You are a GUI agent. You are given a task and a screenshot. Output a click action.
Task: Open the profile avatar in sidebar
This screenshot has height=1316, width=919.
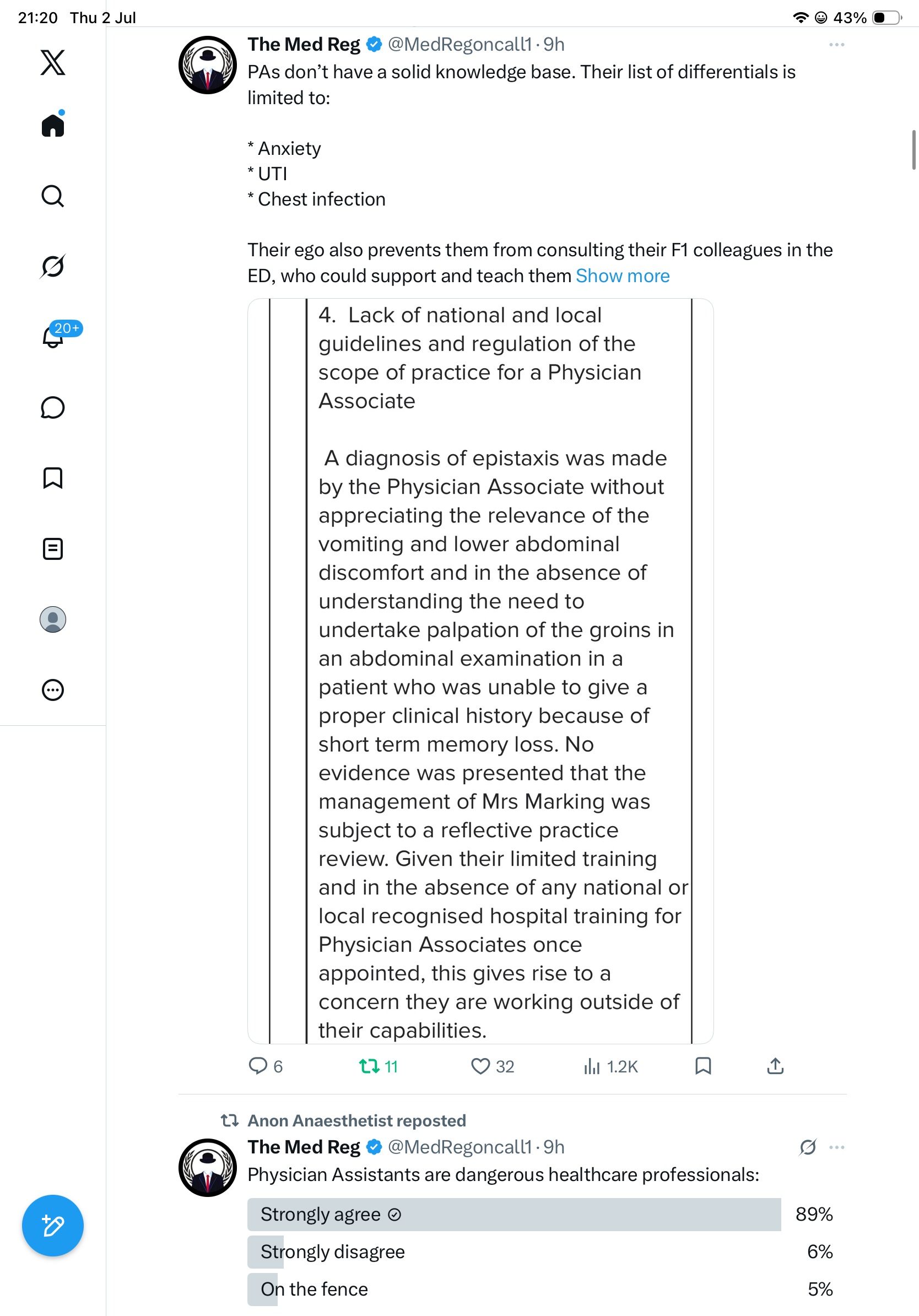(53, 619)
